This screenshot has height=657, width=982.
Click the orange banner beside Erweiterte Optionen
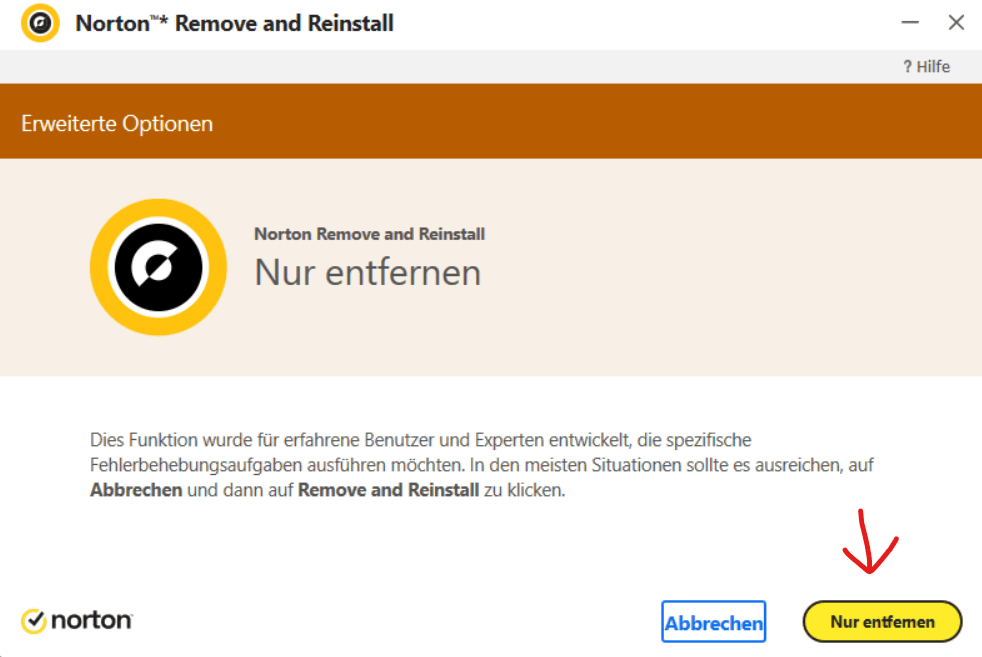pos(595,121)
